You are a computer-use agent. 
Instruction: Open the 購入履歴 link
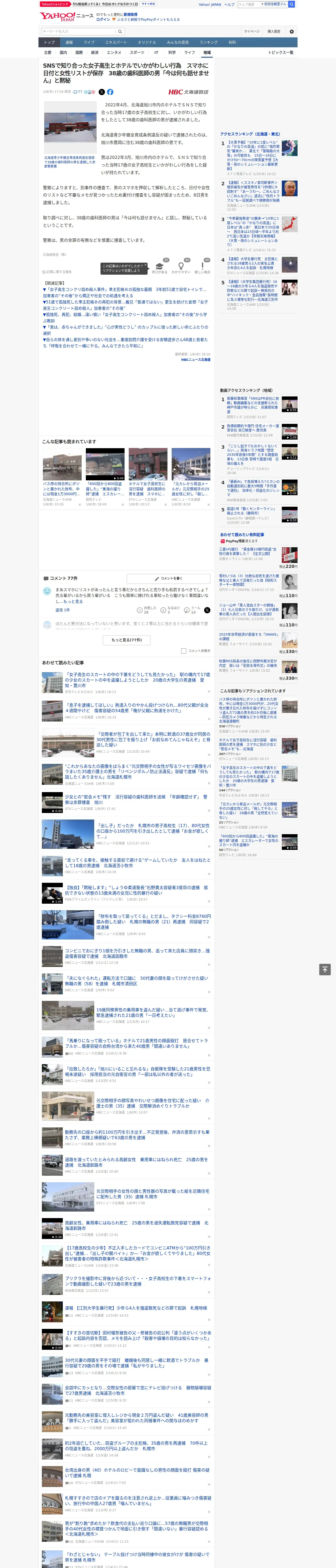pyautogui.click(x=274, y=31)
